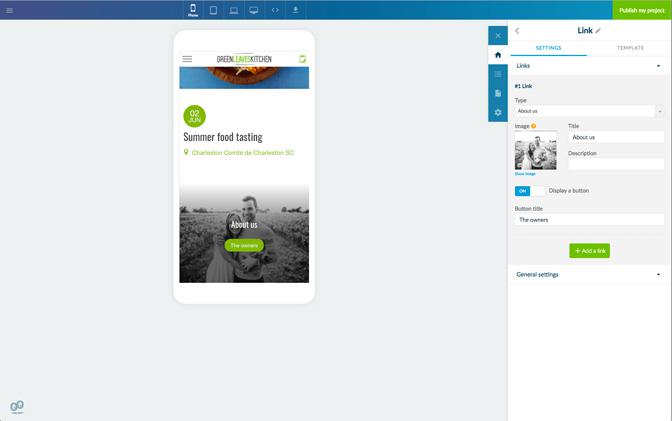The width and height of the screenshot is (672, 421).
Task: Toggle the Display a button switch
Action: point(529,191)
